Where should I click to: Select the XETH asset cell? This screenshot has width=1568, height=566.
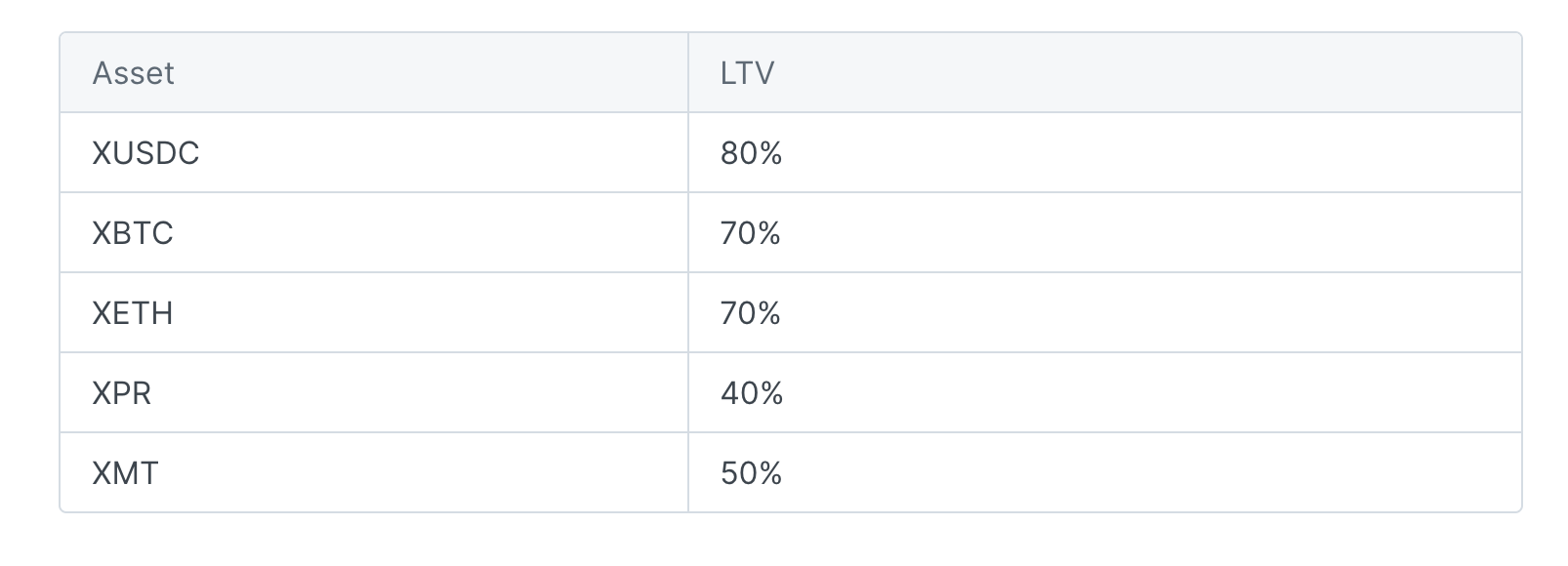click(374, 313)
